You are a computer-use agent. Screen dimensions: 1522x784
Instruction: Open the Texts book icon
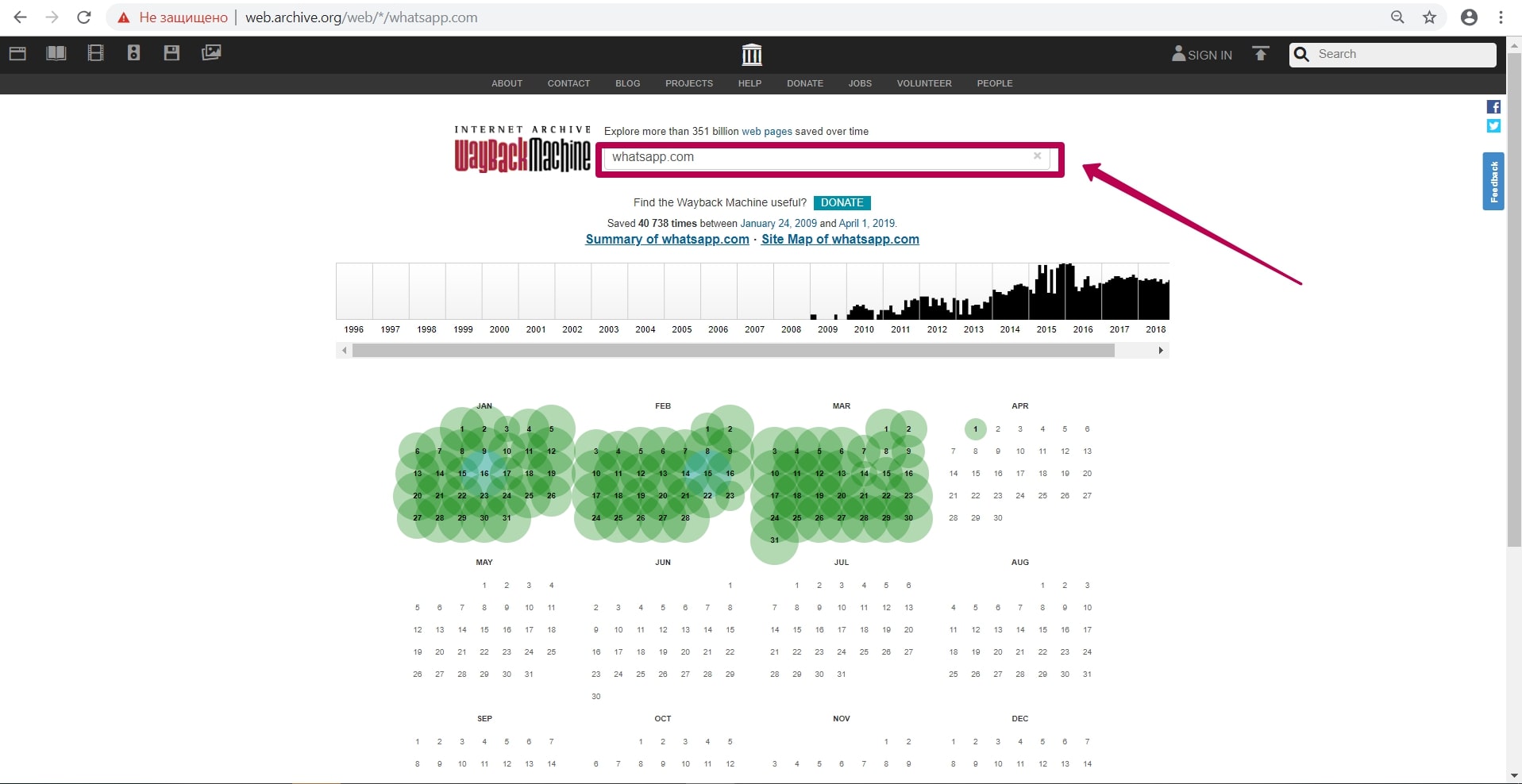pyautogui.click(x=56, y=53)
